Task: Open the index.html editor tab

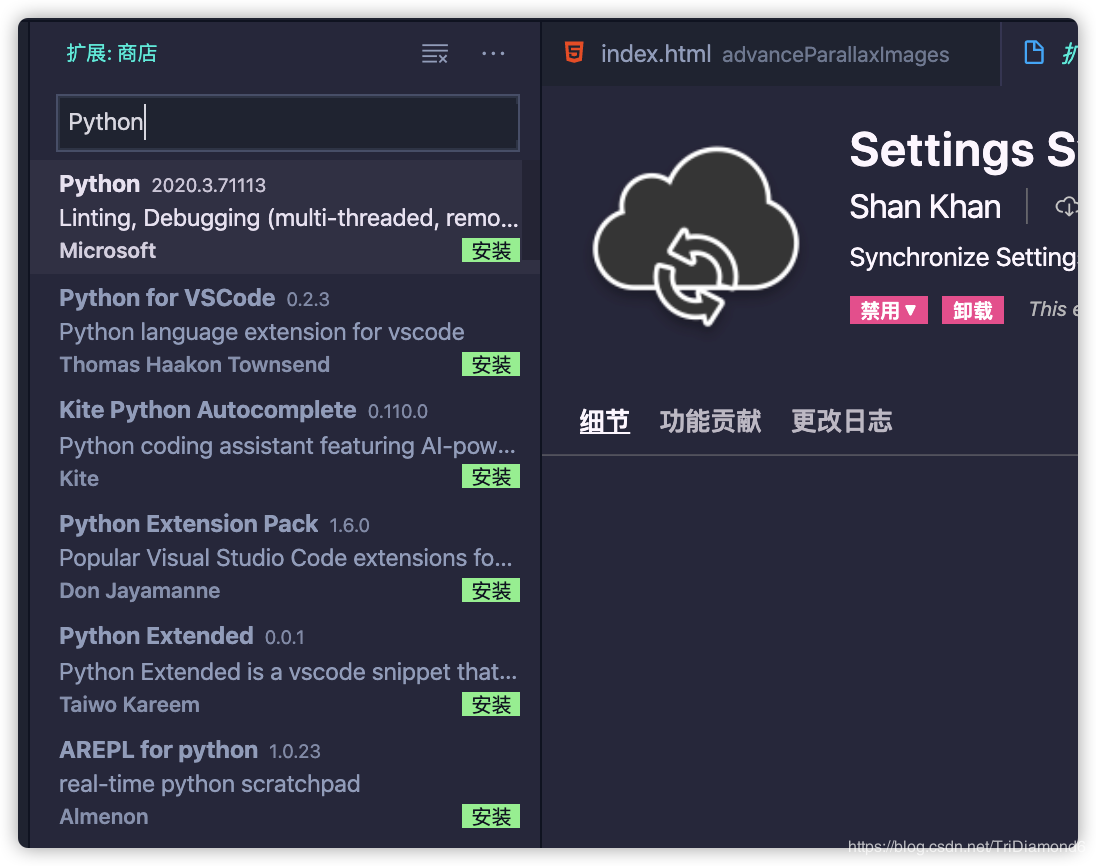Action: pyautogui.click(x=771, y=53)
